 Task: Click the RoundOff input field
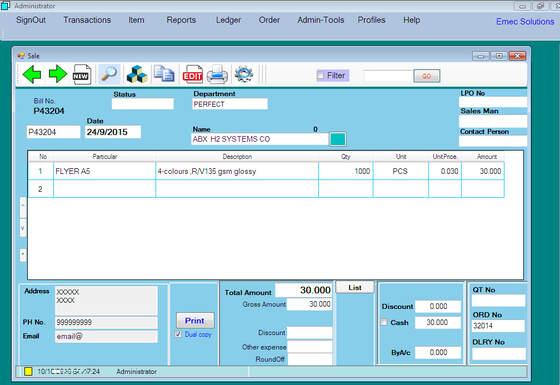[x=310, y=359]
